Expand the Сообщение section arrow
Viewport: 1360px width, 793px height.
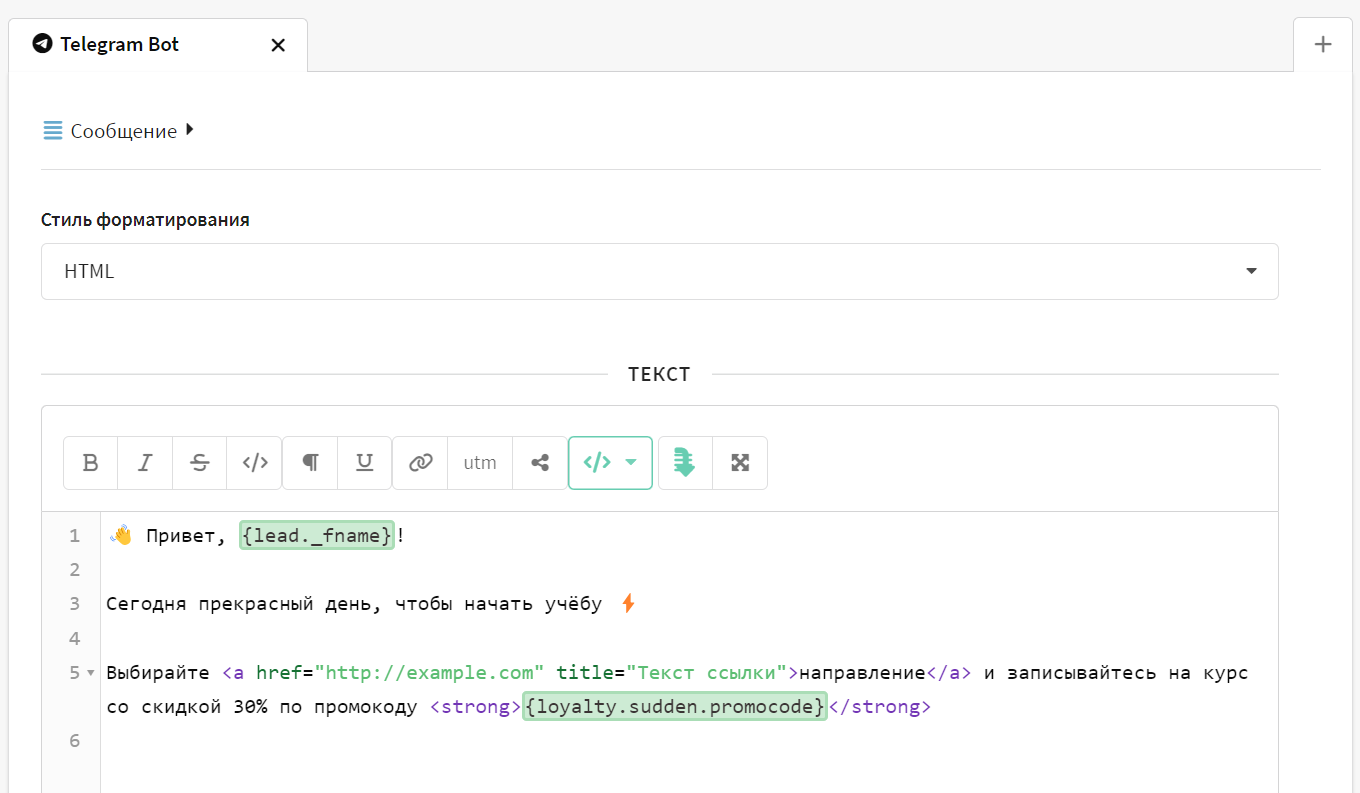[190, 129]
